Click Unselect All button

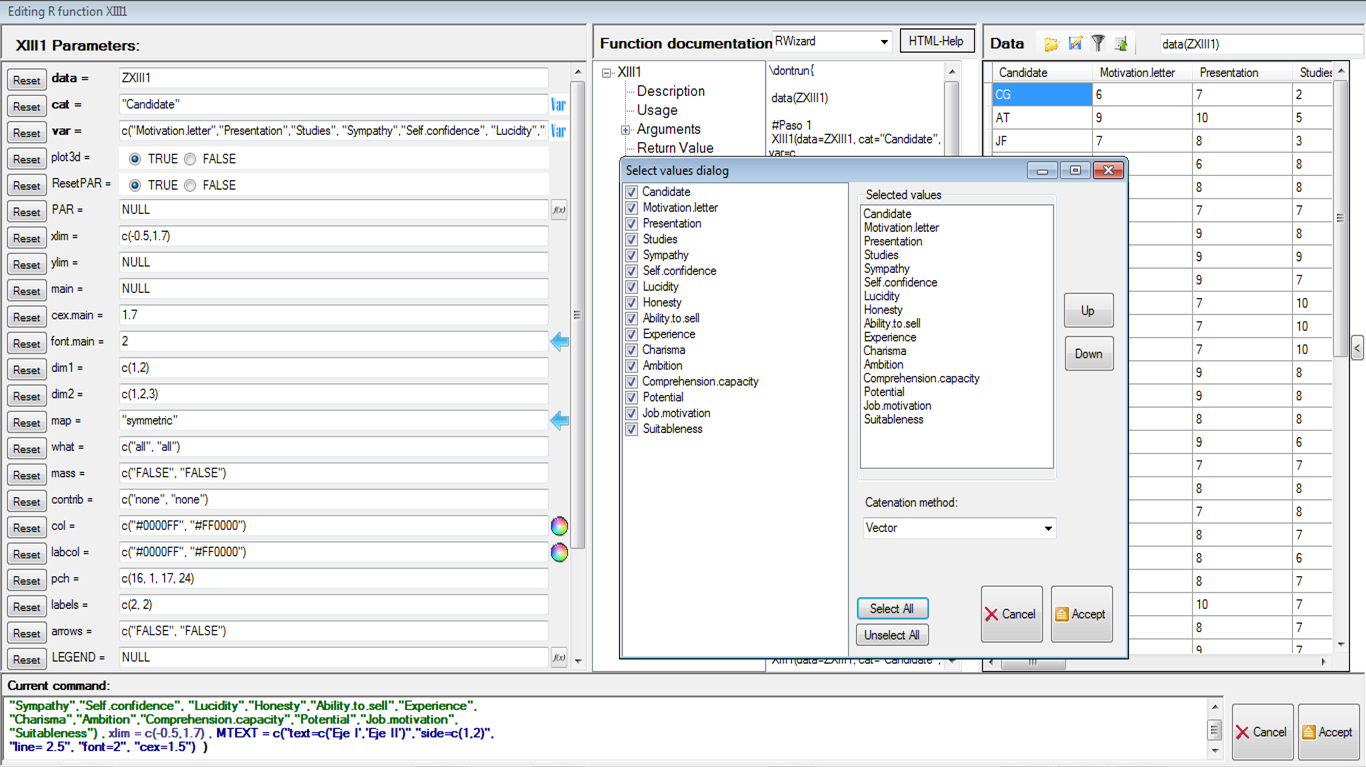click(x=892, y=635)
